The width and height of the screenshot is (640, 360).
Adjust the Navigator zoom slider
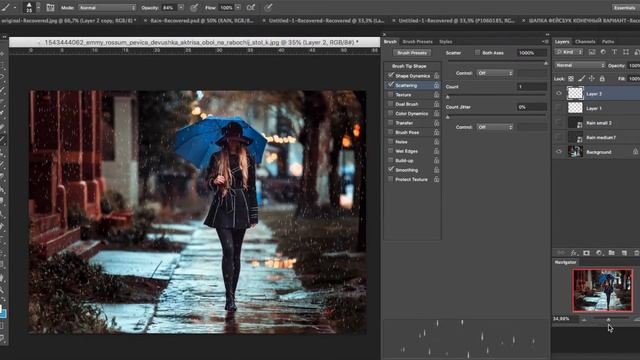tap(609, 320)
